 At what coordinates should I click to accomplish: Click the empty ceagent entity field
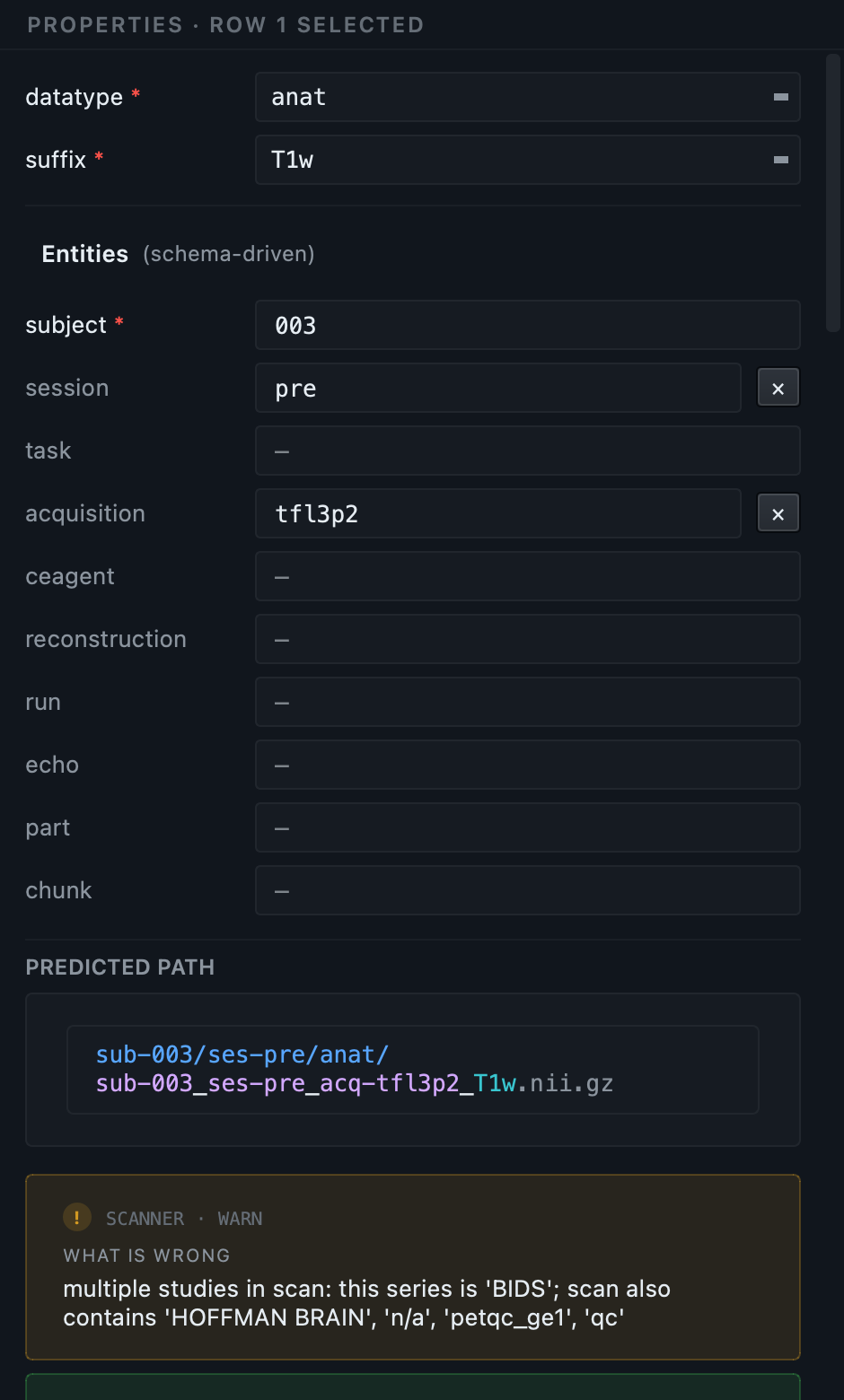point(528,576)
